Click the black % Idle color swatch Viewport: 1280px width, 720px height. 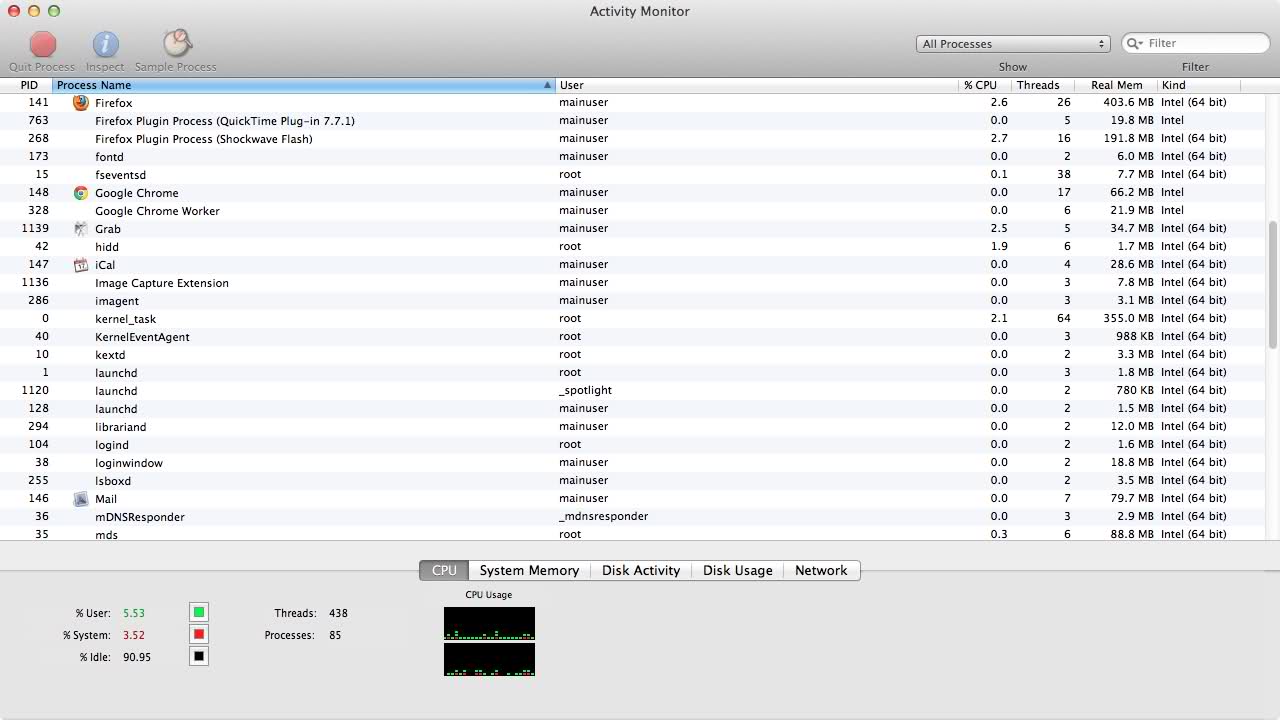tap(199, 656)
